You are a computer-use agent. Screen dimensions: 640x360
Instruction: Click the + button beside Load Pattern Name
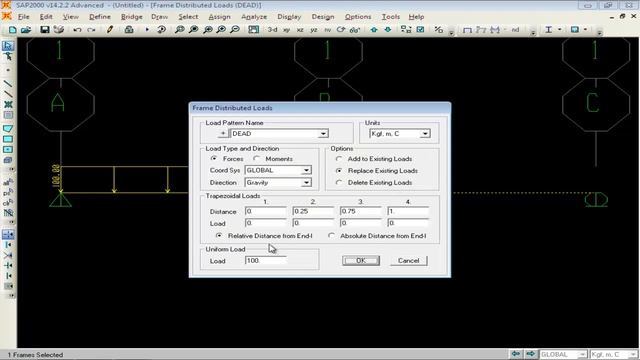pos(223,133)
